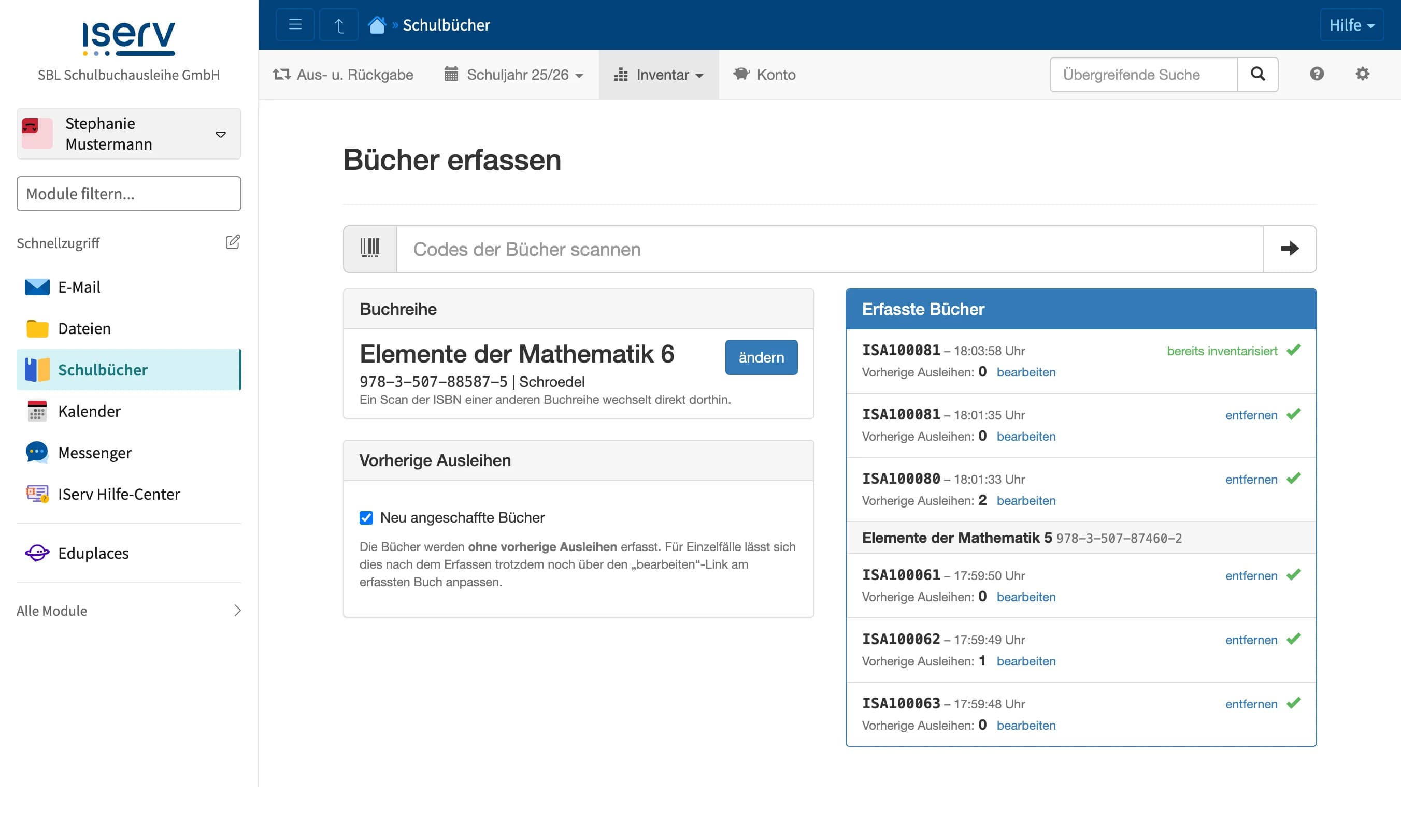
Task: Click SBL Schulbuchausleihe GmbH text
Action: (x=128, y=75)
